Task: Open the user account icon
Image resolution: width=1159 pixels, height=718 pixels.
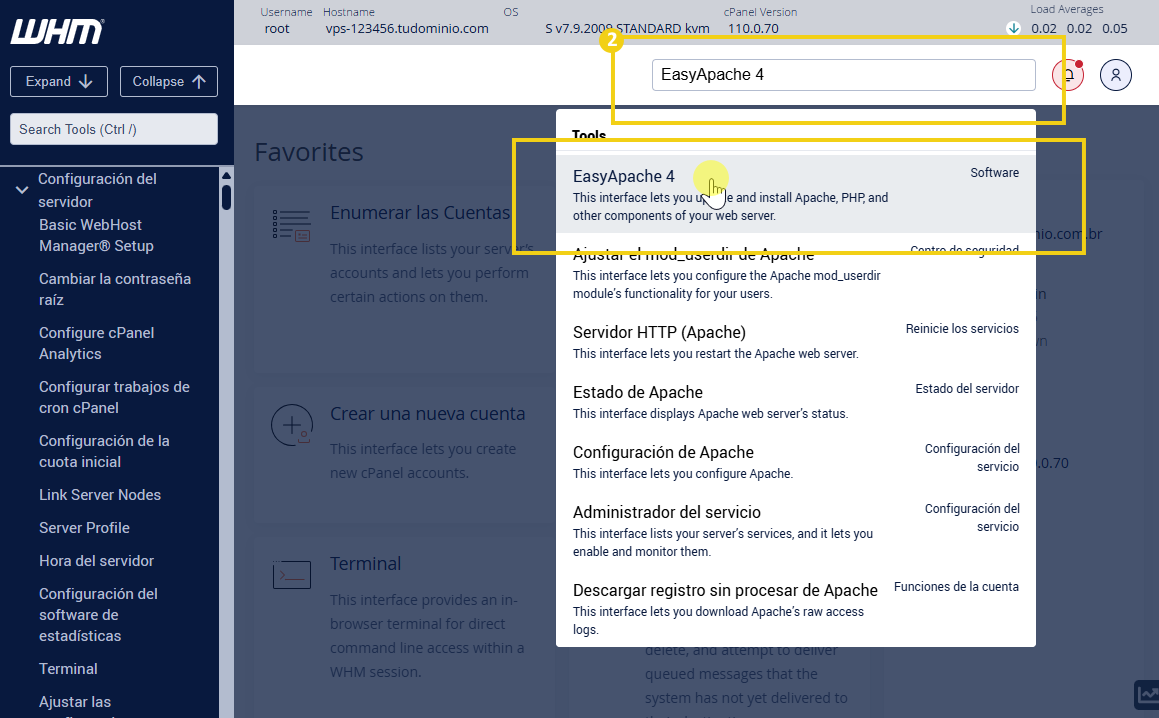Action: pos(1115,75)
